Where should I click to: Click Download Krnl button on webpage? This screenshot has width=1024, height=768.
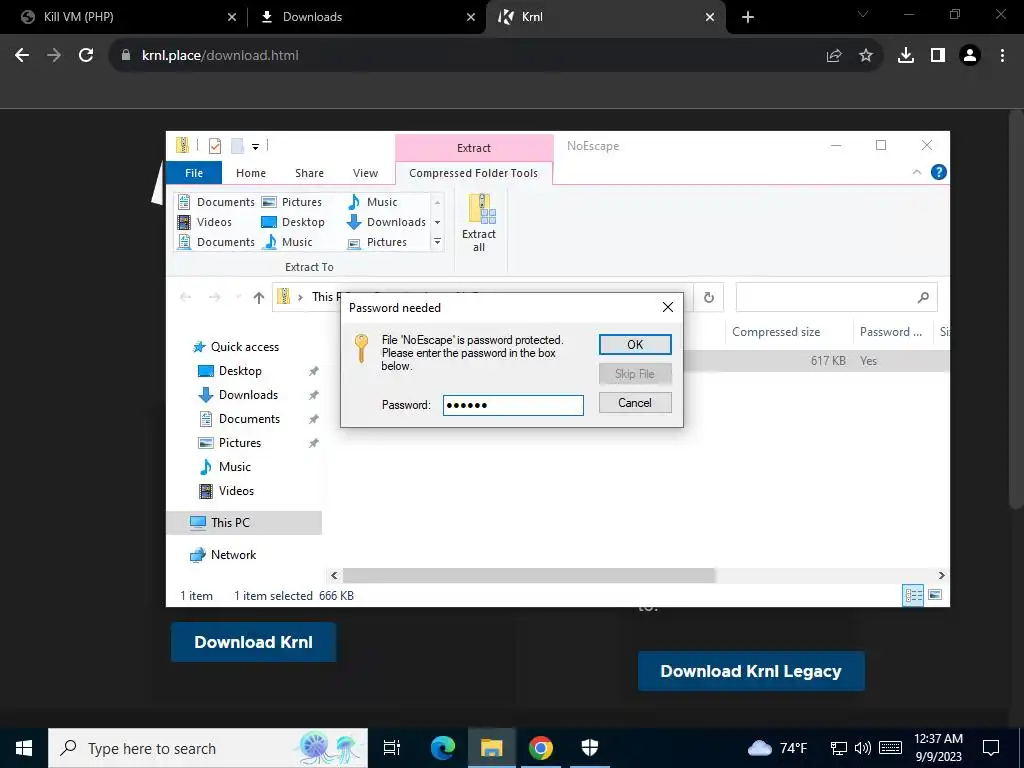[x=253, y=642]
